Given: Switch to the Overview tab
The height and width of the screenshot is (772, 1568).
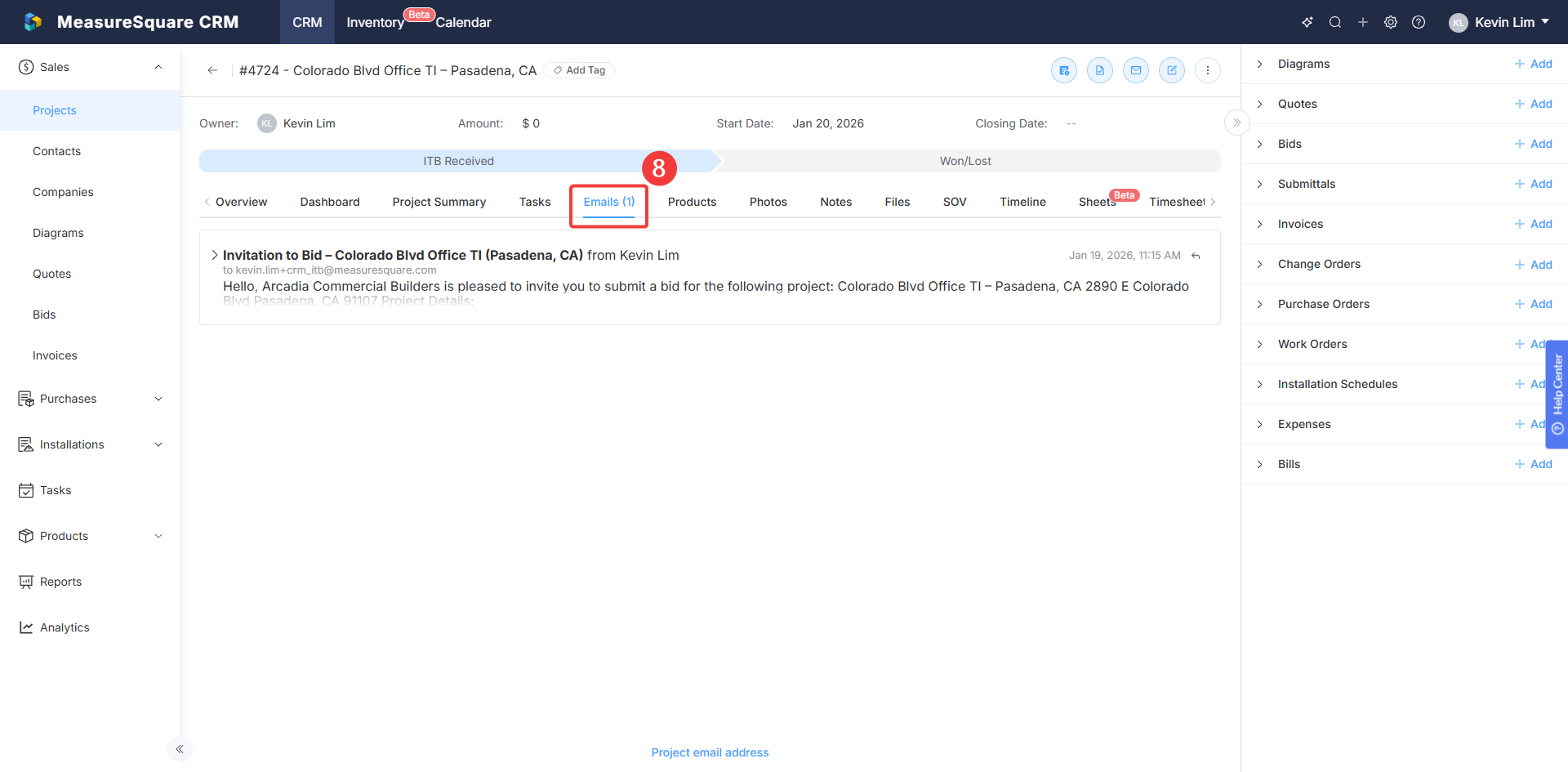Looking at the screenshot, I should point(241,202).
